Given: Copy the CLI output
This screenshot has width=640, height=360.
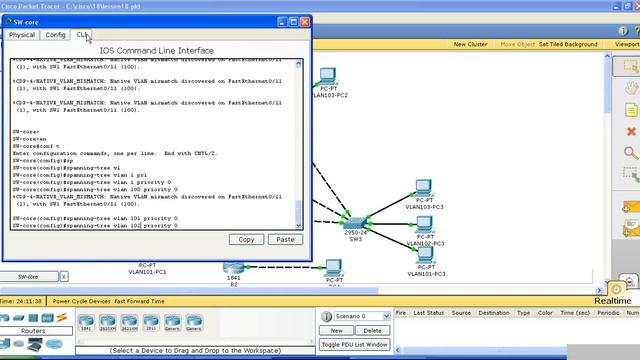Looking at the screenshot, I should click(x=246, y=240).
